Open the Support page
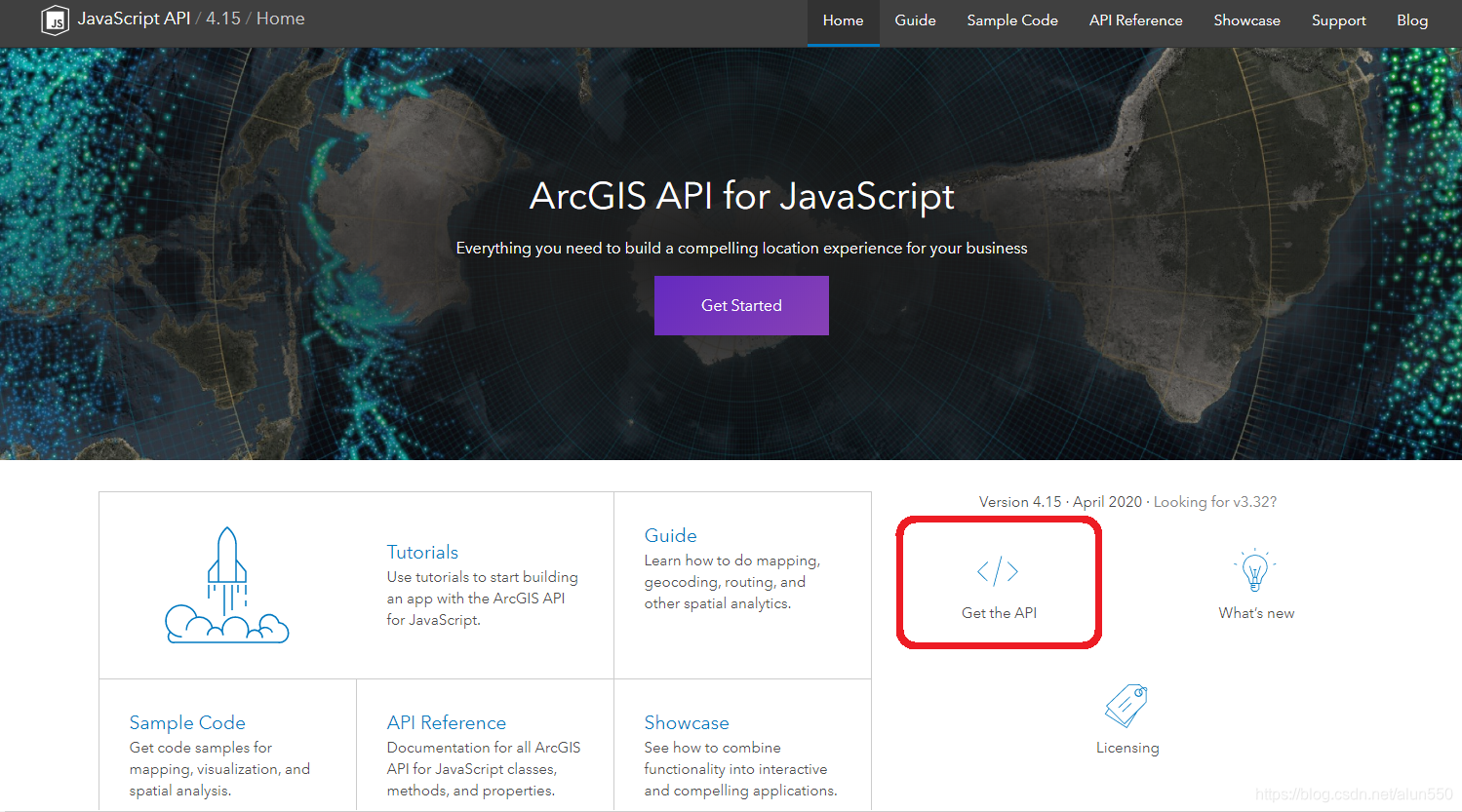 click(1338, 19)
